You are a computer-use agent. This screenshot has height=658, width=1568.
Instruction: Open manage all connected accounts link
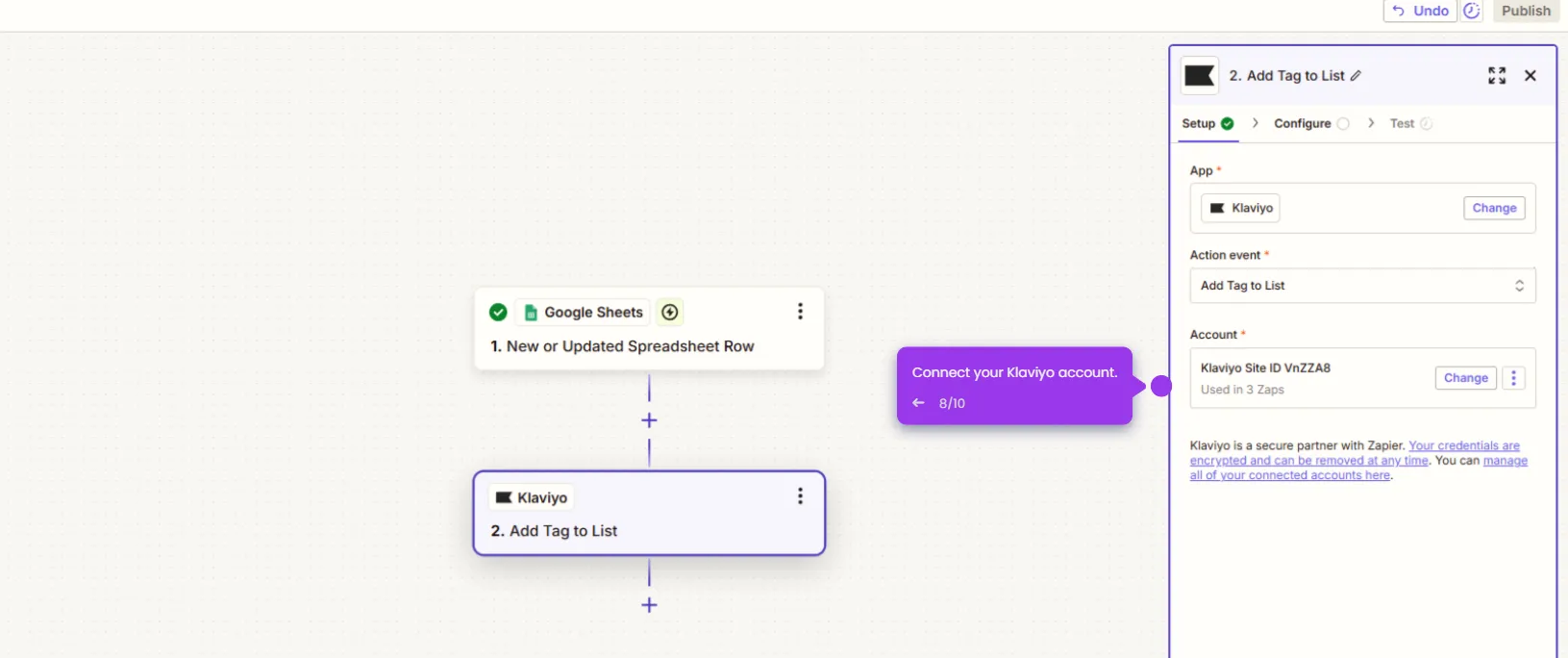1358,468
